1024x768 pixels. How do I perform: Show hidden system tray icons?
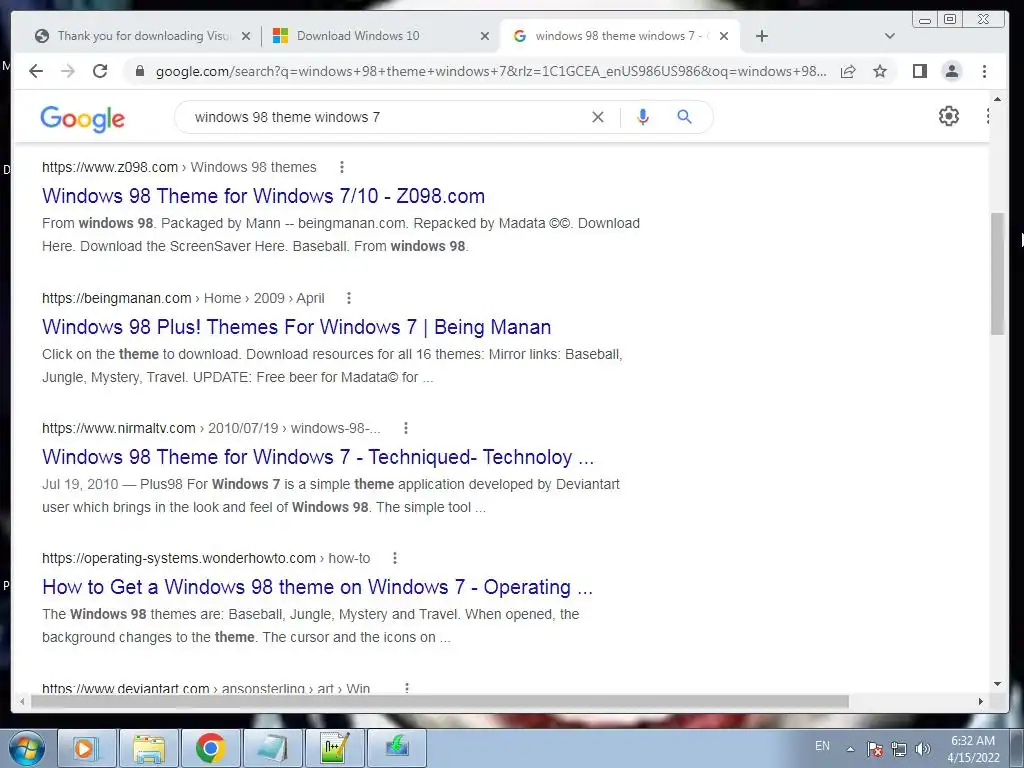click(850, 749)
